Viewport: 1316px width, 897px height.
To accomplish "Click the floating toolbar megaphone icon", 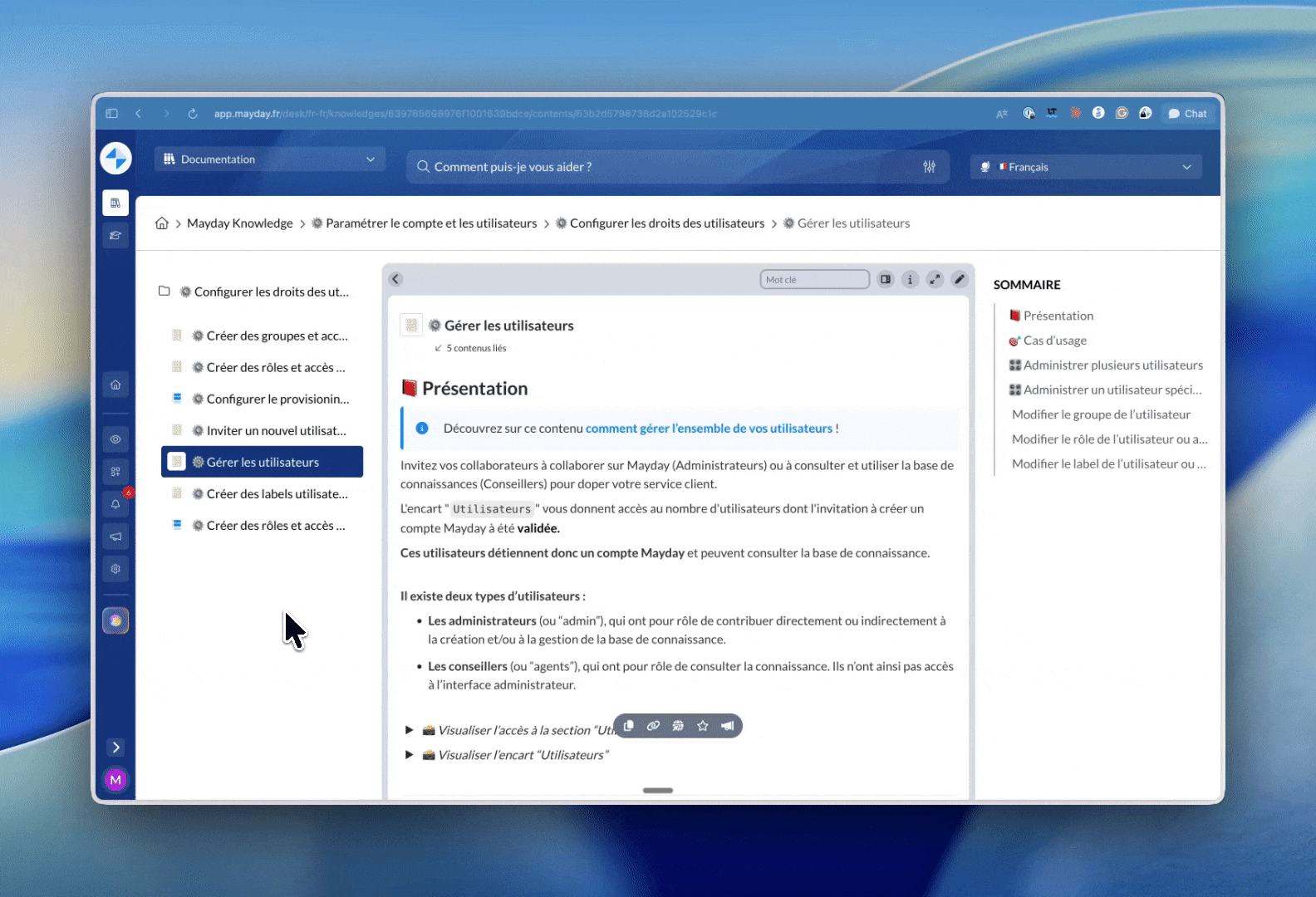I will click(x=727, y=726).
